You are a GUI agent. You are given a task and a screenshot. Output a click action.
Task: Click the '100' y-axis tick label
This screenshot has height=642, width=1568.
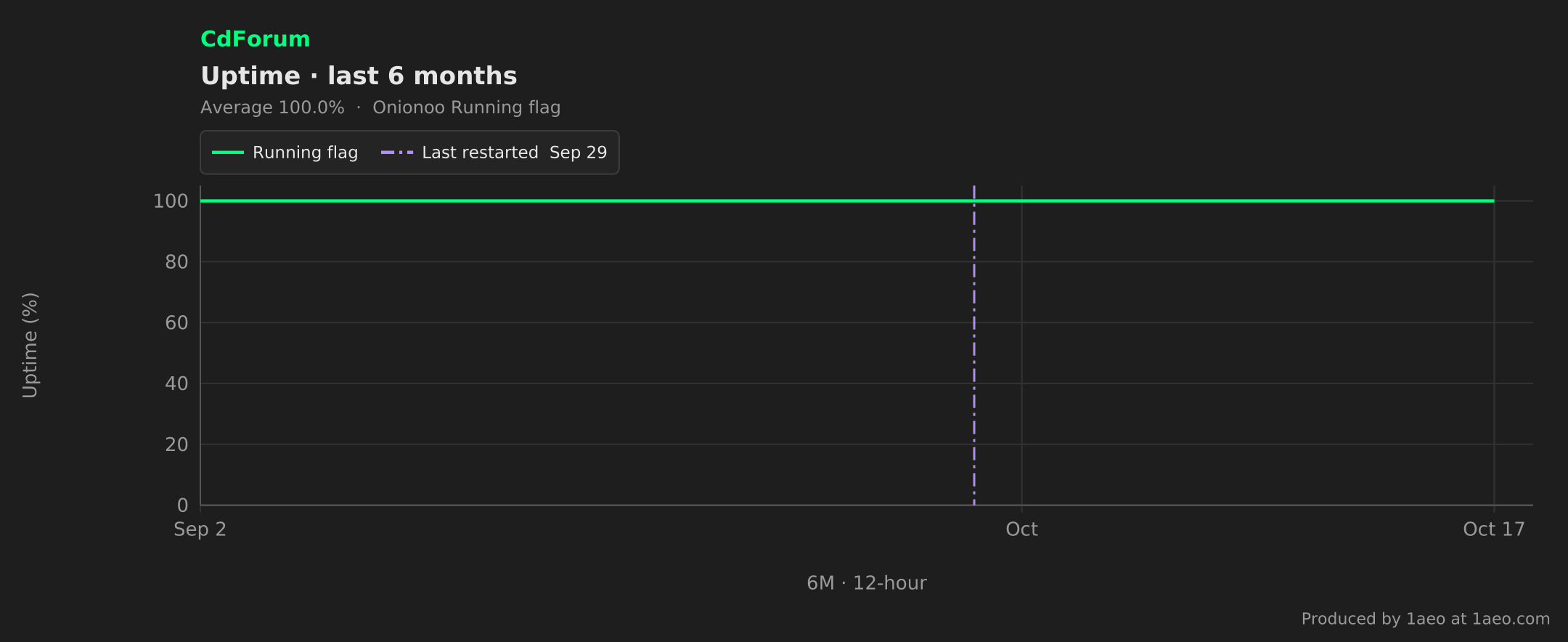[171, 201]
